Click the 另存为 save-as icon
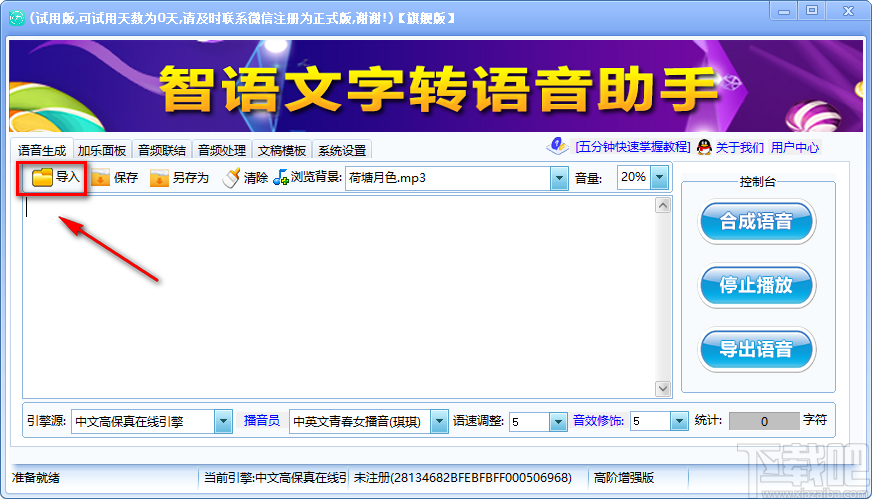Viewport: 872px width, 499px height. 159,178
